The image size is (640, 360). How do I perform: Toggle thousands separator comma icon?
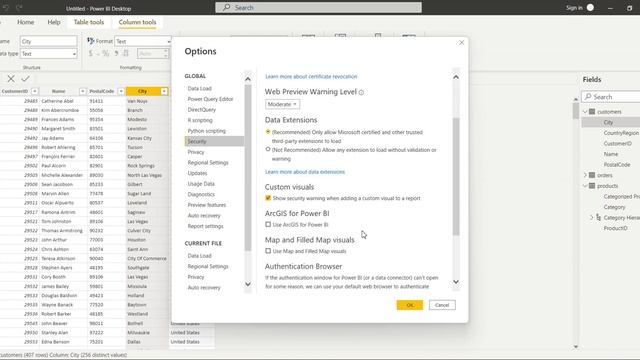(x=116, y=53)
